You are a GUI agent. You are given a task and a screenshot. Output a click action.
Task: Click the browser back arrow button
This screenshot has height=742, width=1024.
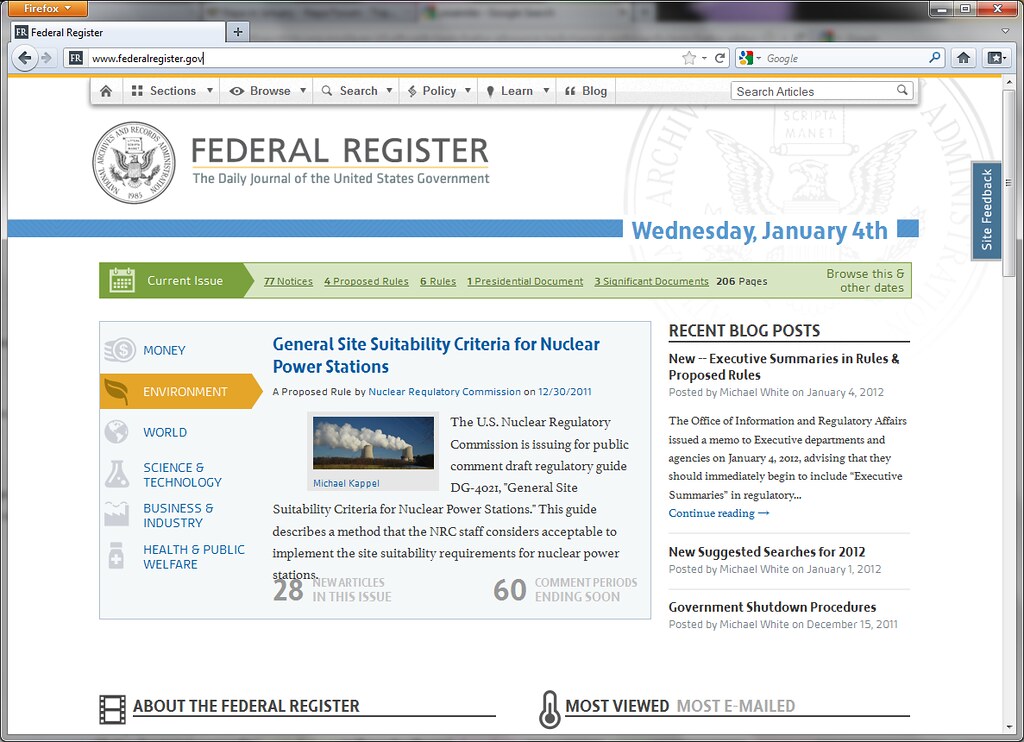(x=24, y=57)
